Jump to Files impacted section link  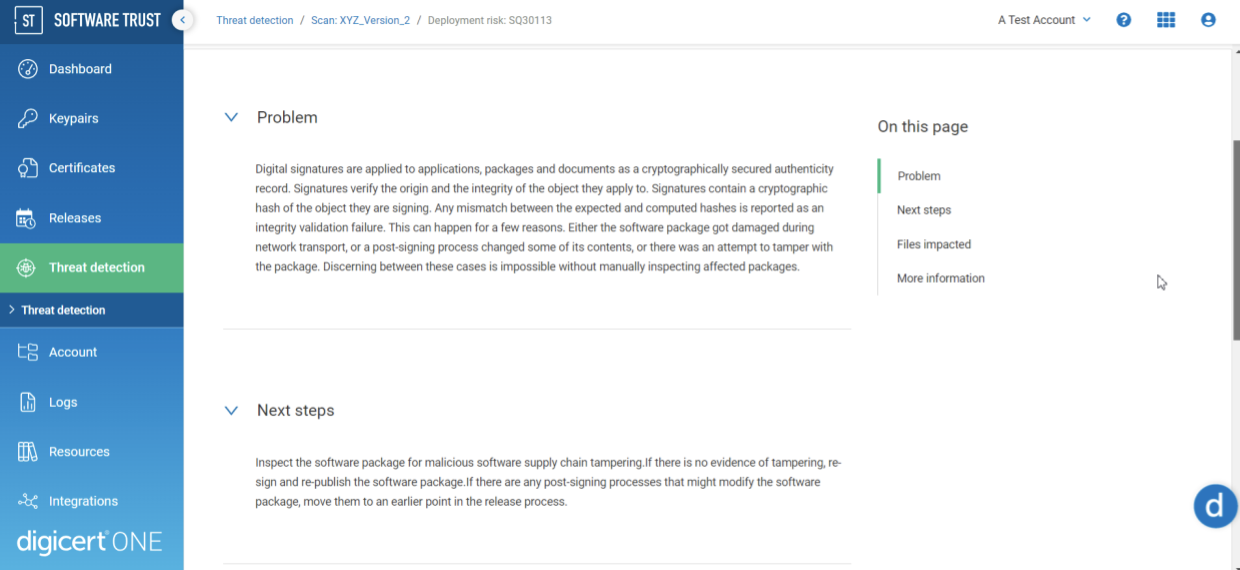pos(934,244)
